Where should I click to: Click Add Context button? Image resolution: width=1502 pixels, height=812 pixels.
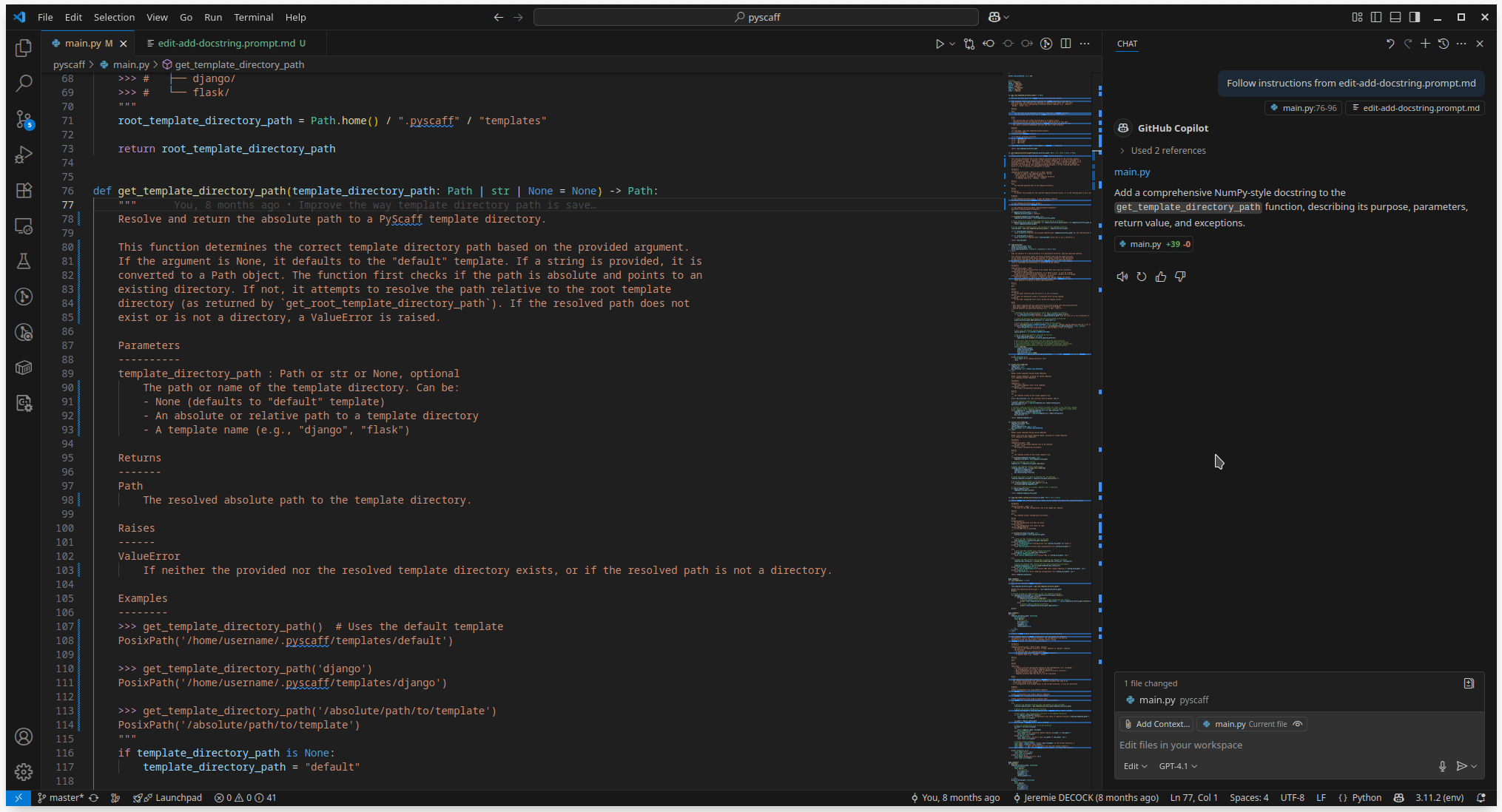tap(1156, 724)
